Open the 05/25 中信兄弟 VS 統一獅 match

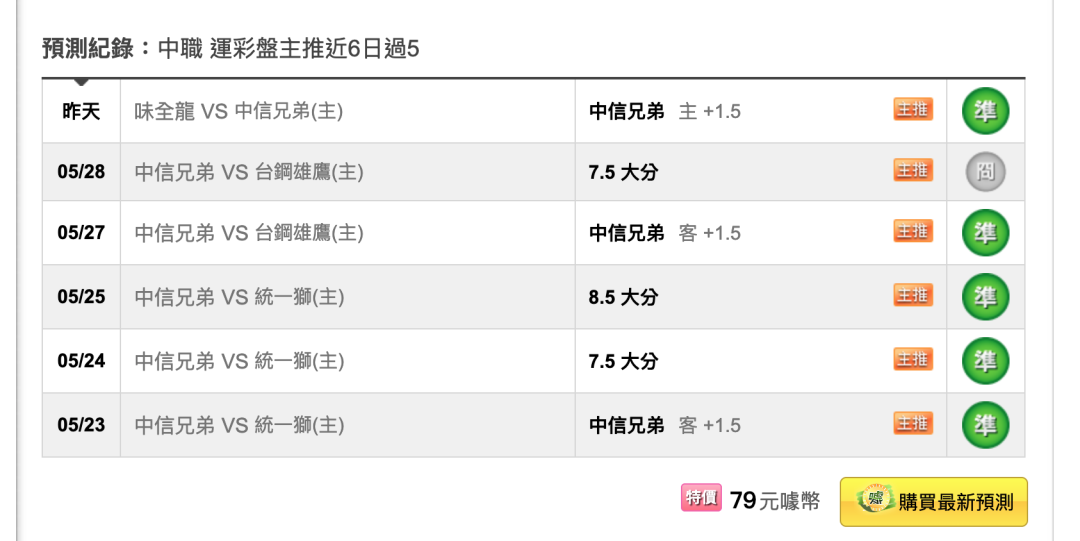click(x=239, y=297)
